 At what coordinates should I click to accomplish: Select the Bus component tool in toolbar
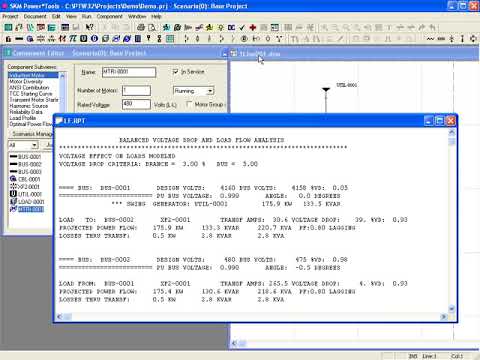(x=19, y=39)
